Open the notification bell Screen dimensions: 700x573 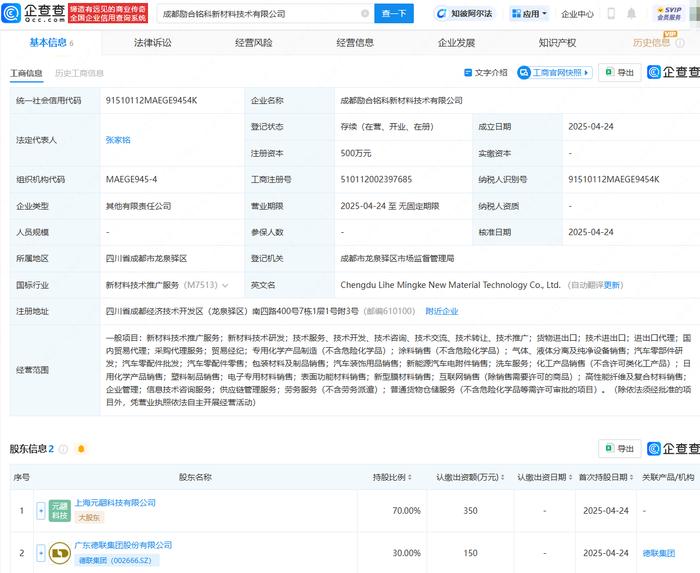click(631, 14)
